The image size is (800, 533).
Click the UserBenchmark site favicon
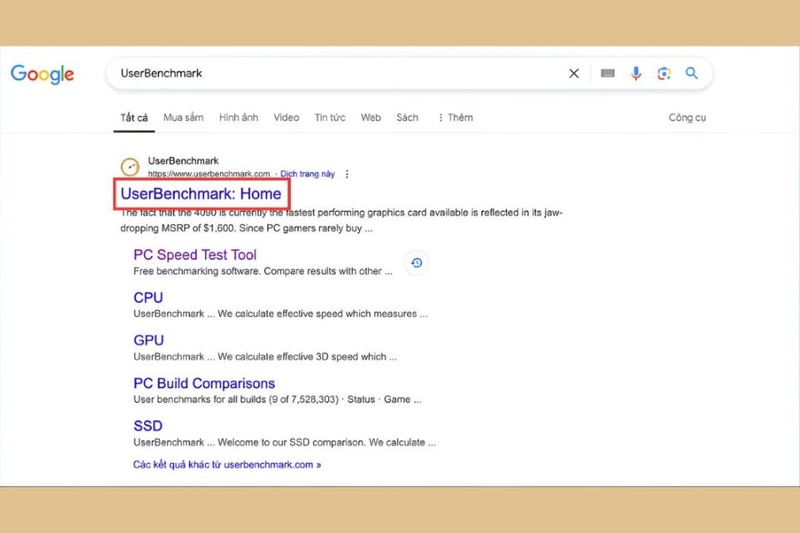(x=130, y=167)
